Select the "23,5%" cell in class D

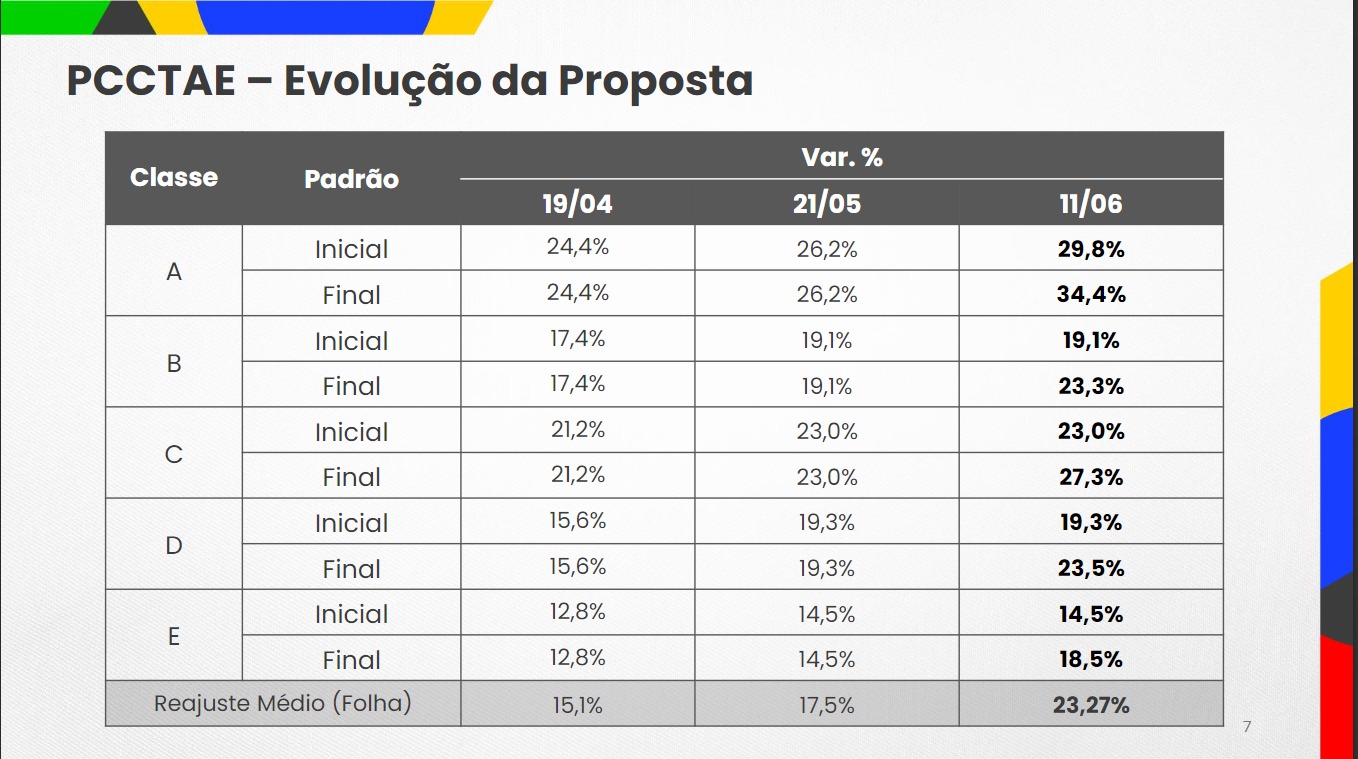pyautogui.click(x=1091, y=569)
